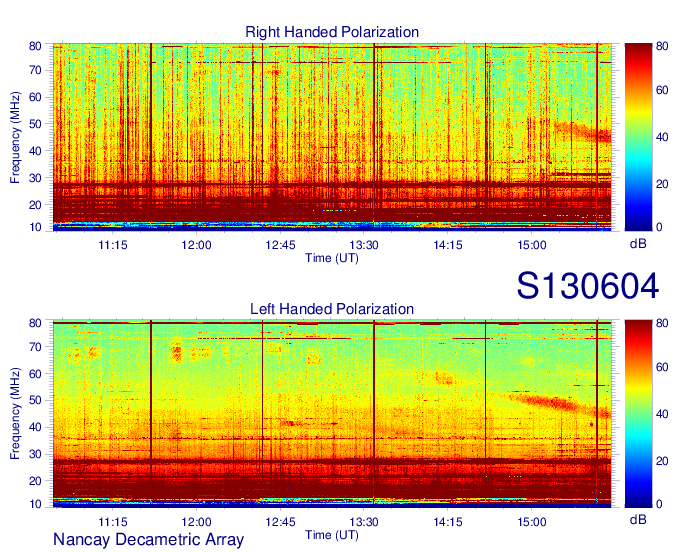Click the "Left Handed Polarization" plot title
Viewport: 680px width, 552px height.
pyautogui.click(x=332, y=309)
